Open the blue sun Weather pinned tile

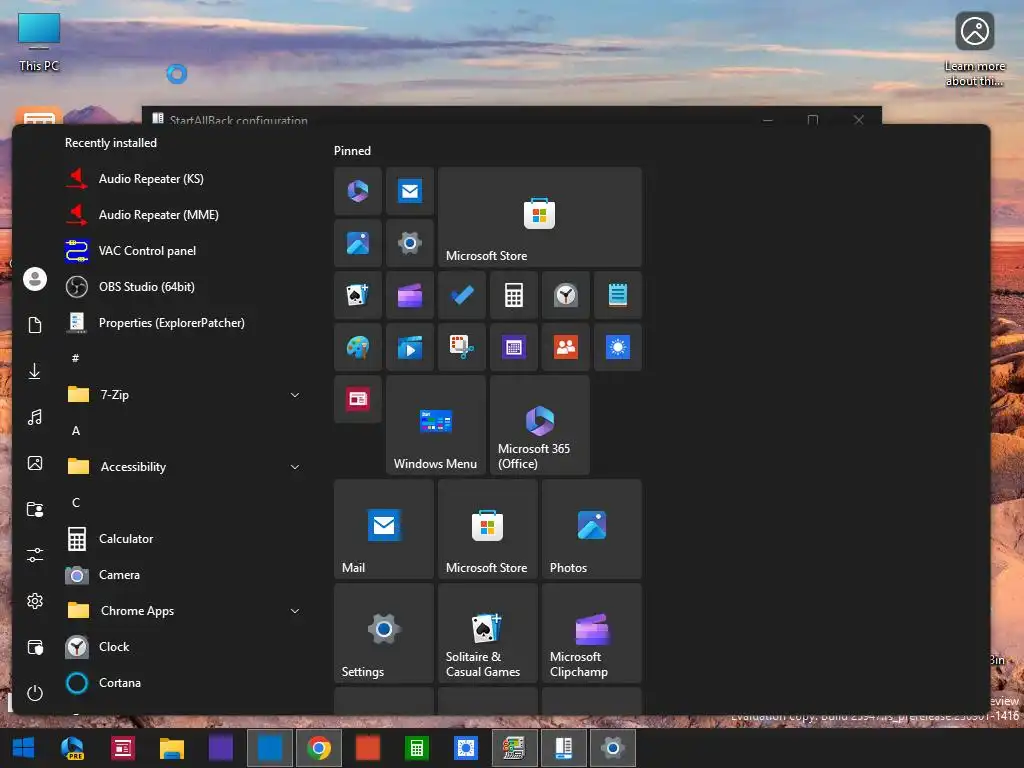click(618, 347)
